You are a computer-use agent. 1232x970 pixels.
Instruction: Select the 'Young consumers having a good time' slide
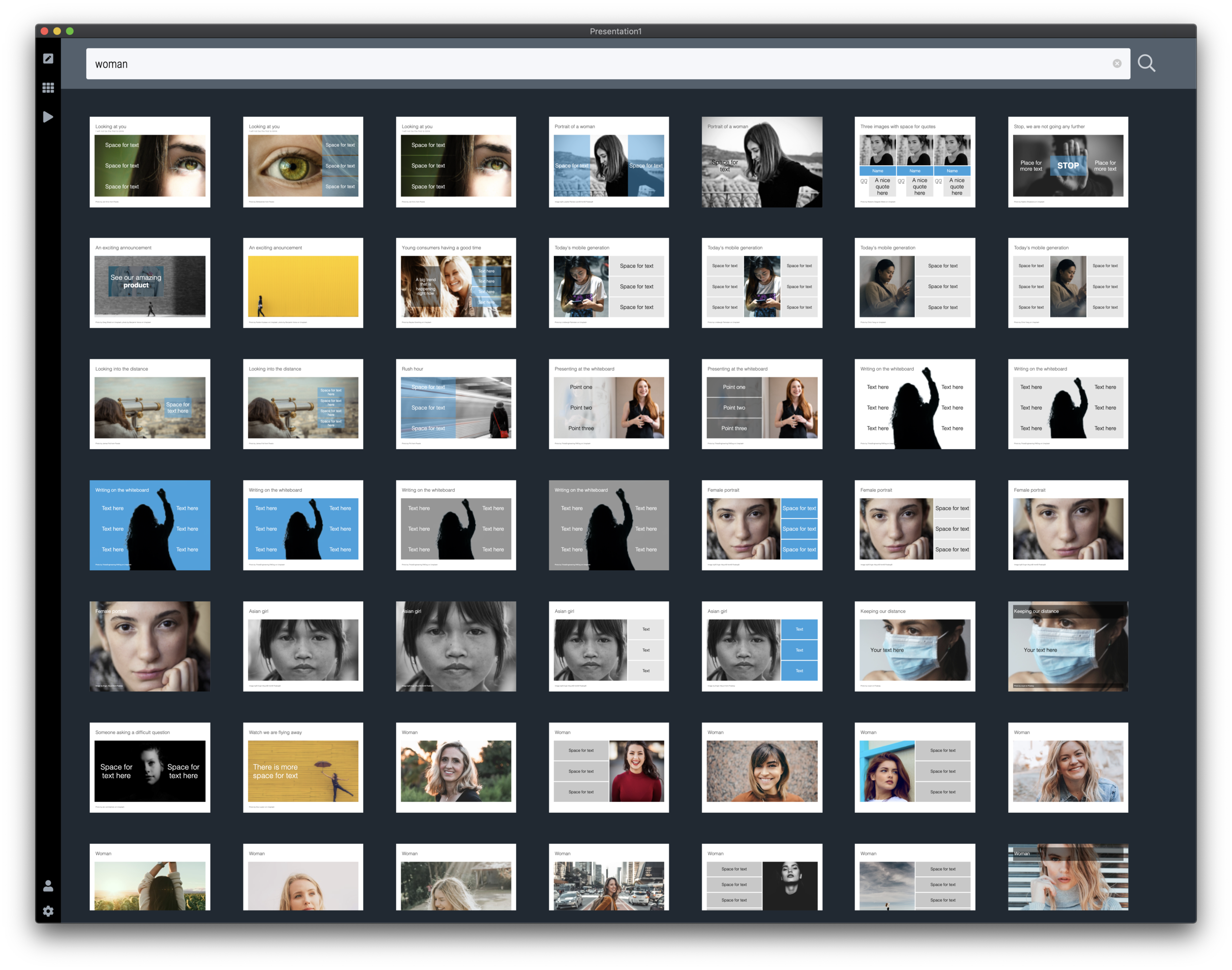pyautogui.click(x=455, y=283)
